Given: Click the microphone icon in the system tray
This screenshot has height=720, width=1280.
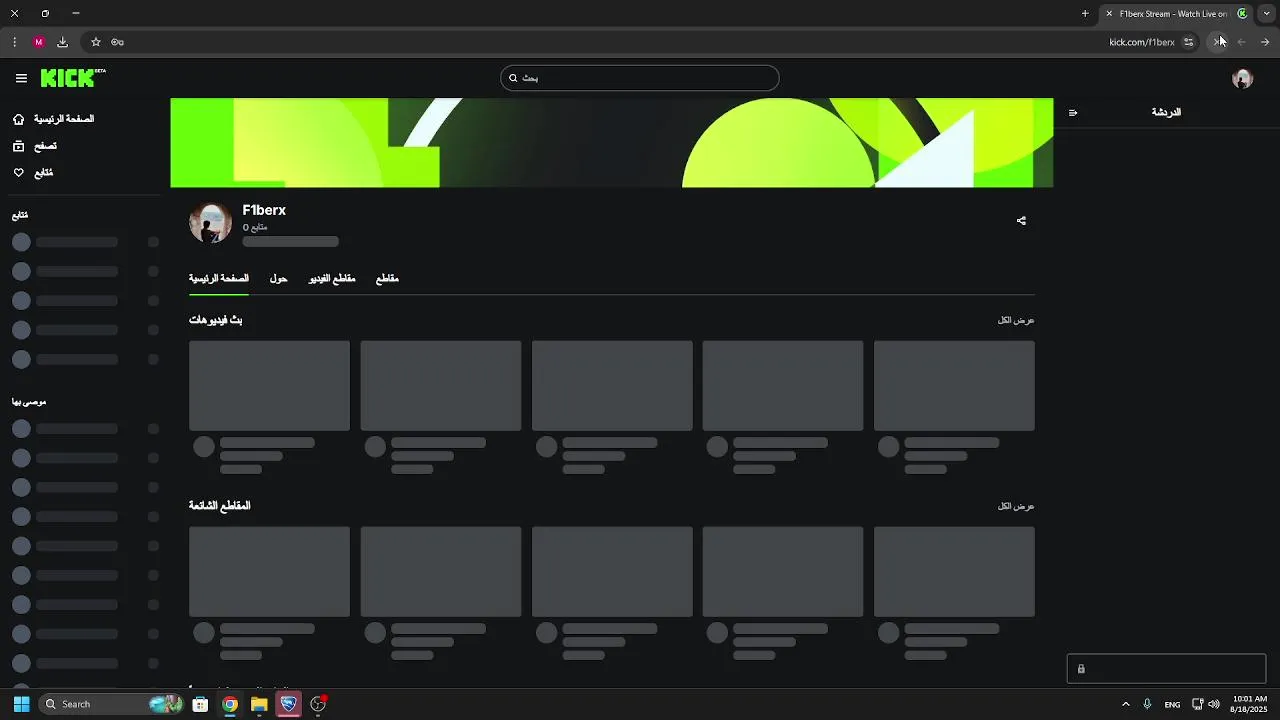Looking at the screenshot, I should 1147,704.
